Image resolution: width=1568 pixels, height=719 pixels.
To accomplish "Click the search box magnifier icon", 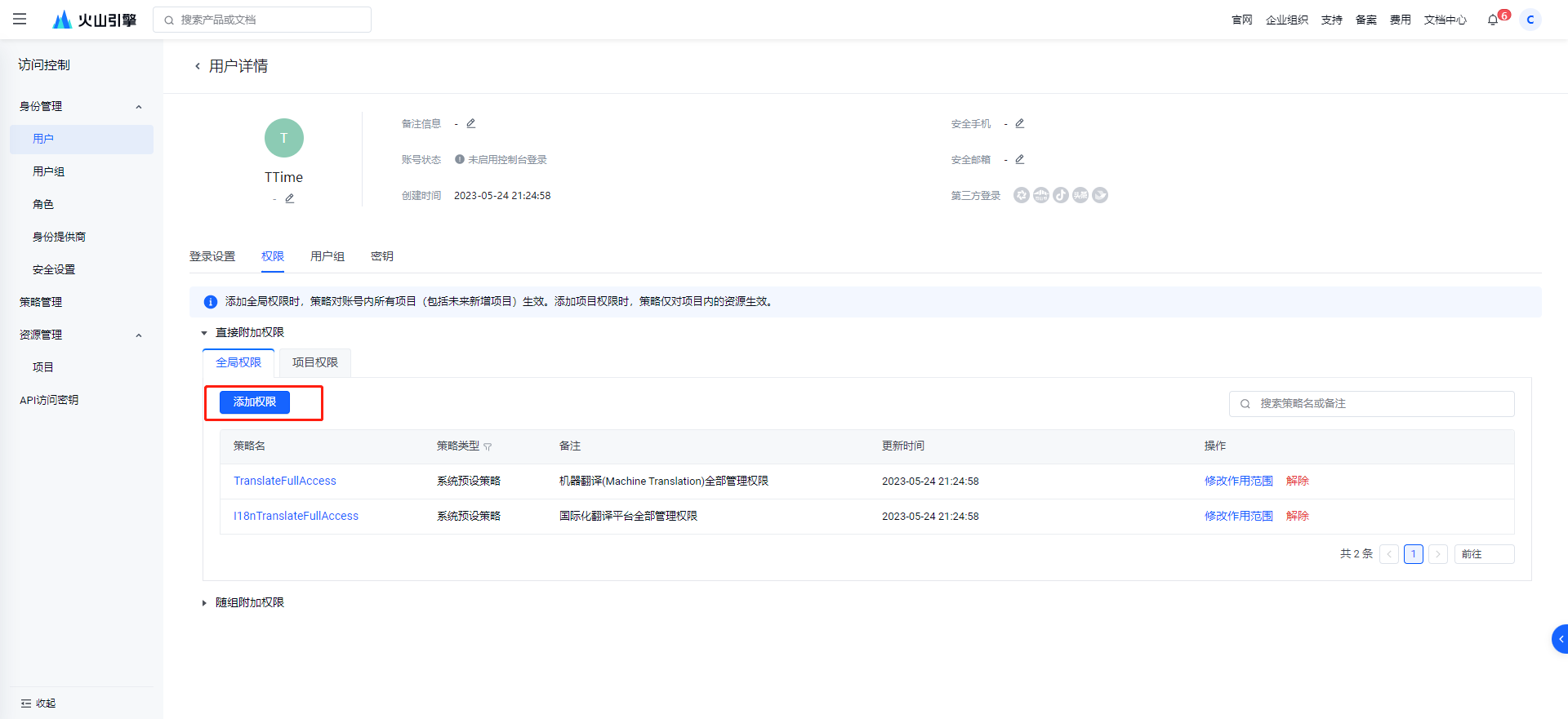I will point(169,20).
